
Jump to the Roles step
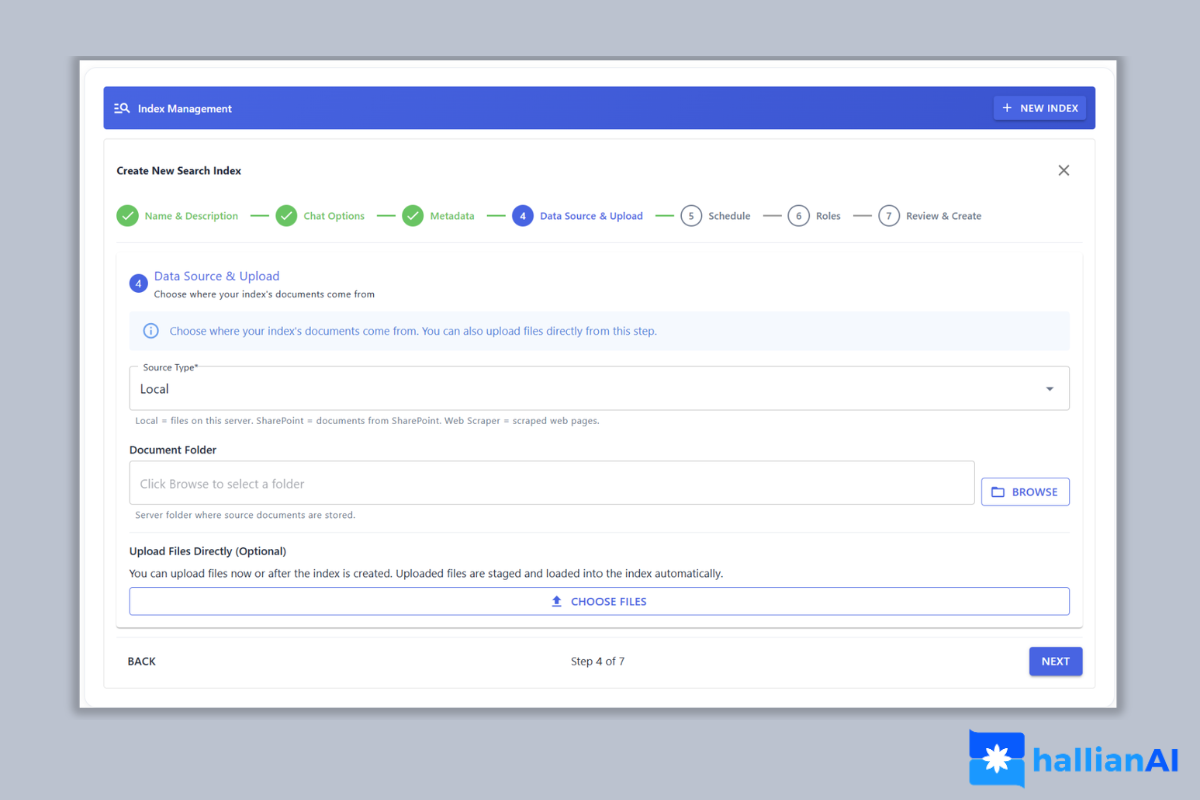coord(828,216)
